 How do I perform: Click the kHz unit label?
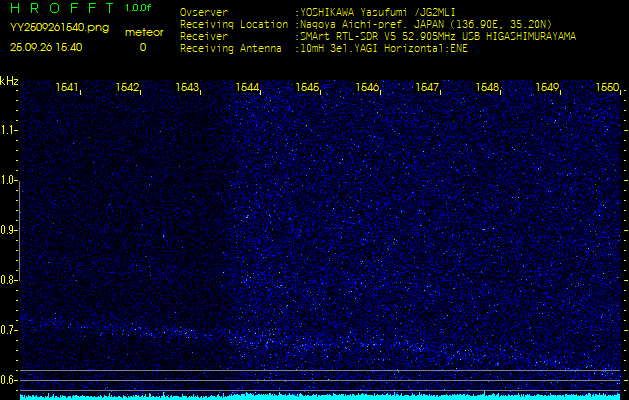coord(10,81)
